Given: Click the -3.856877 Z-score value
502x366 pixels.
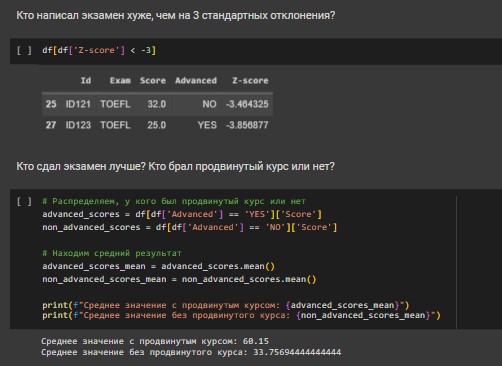Looking at the screenshot, I should [247, 125].
